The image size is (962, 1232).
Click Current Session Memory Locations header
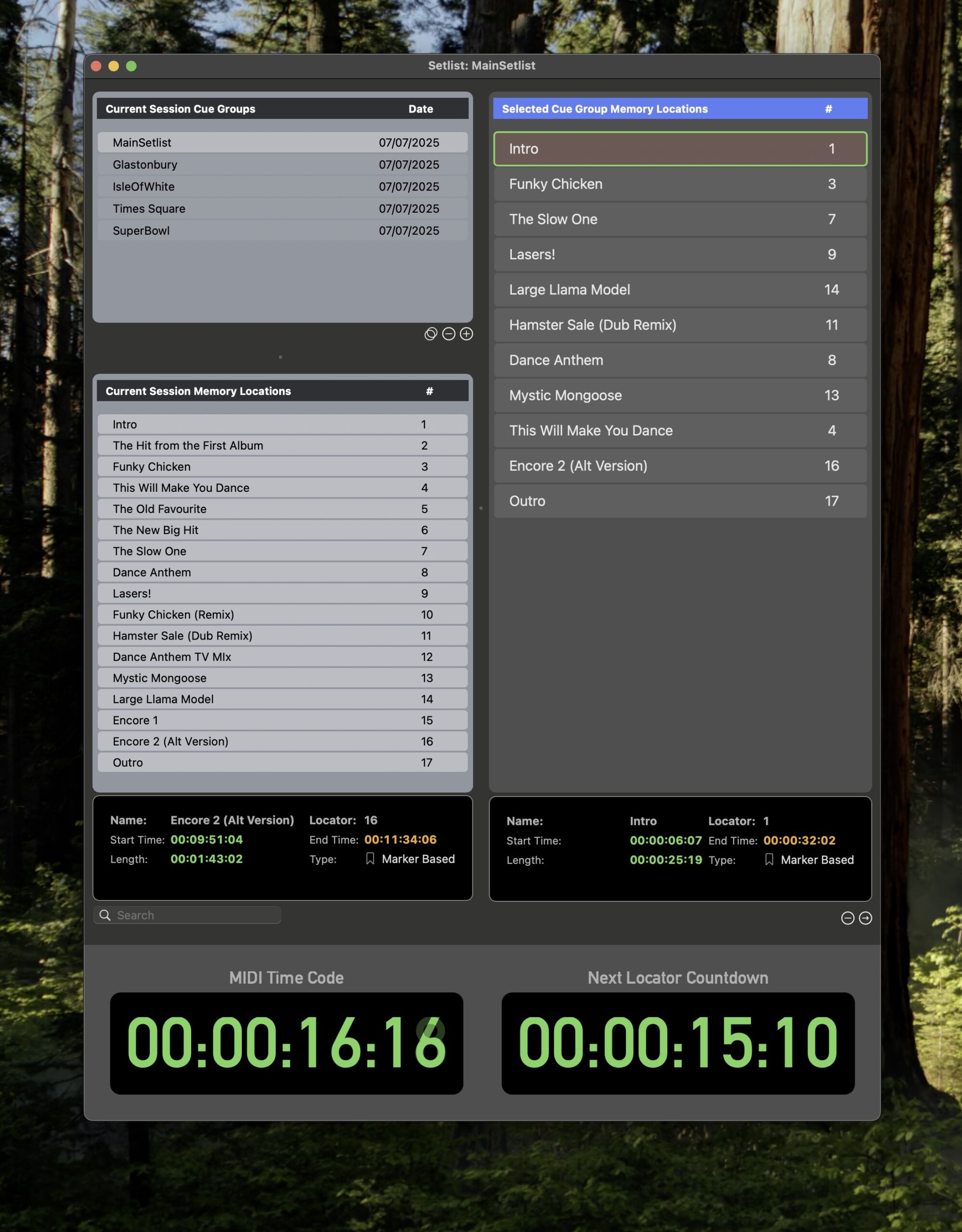tap(198, 391)
